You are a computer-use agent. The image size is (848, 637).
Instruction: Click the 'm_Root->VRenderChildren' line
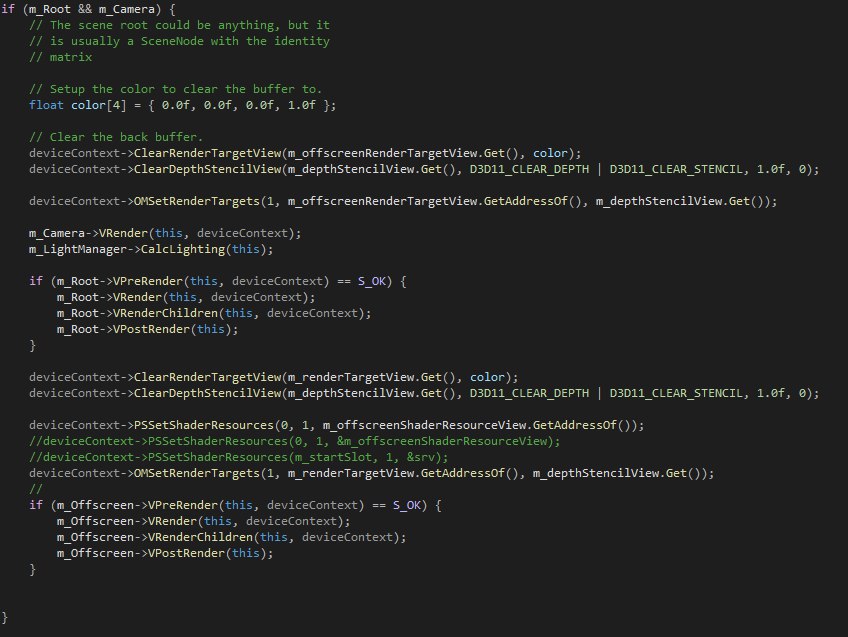pyautogui.click(x=214, y=313)
